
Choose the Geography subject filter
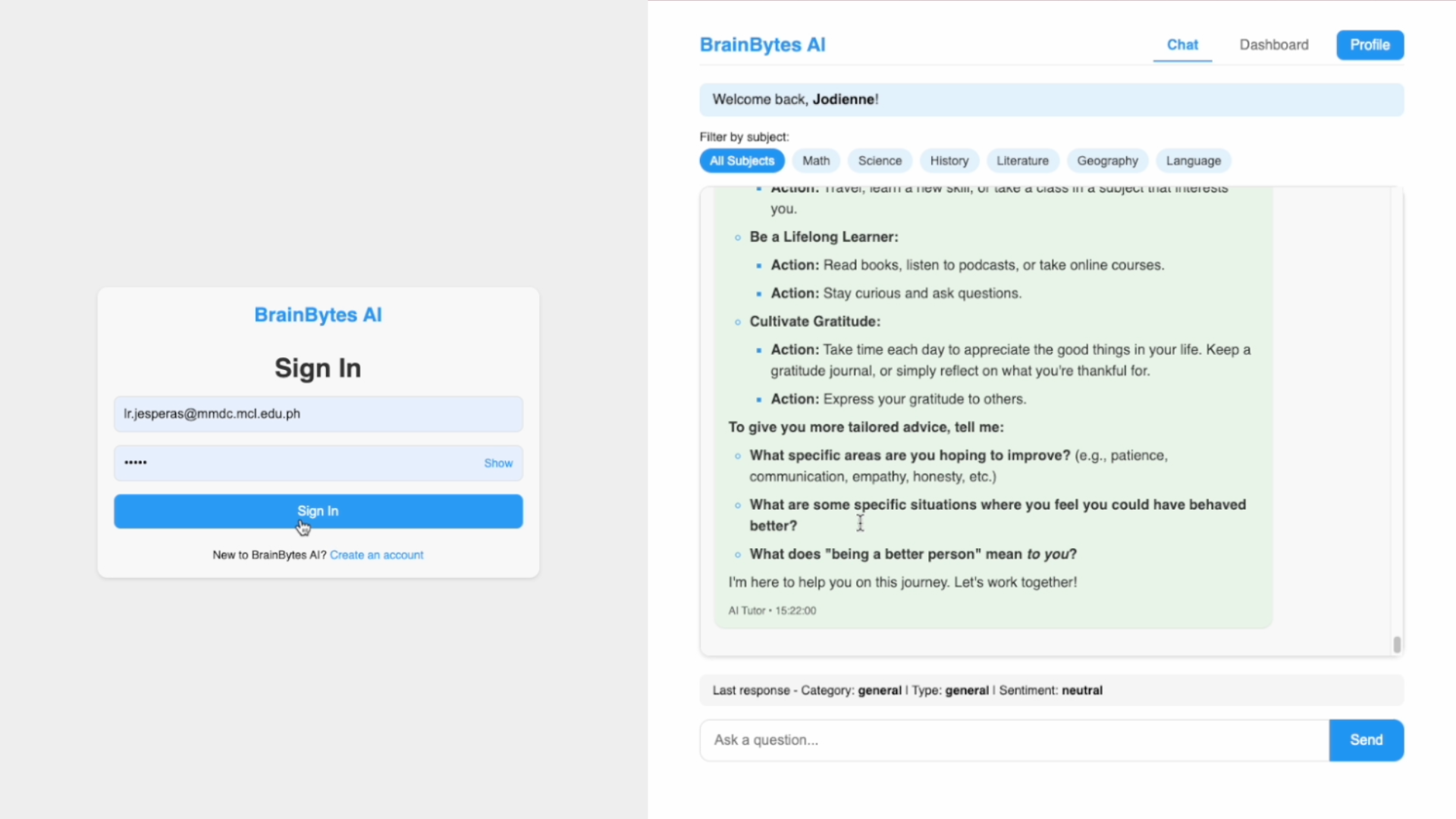click(1107, 161)
